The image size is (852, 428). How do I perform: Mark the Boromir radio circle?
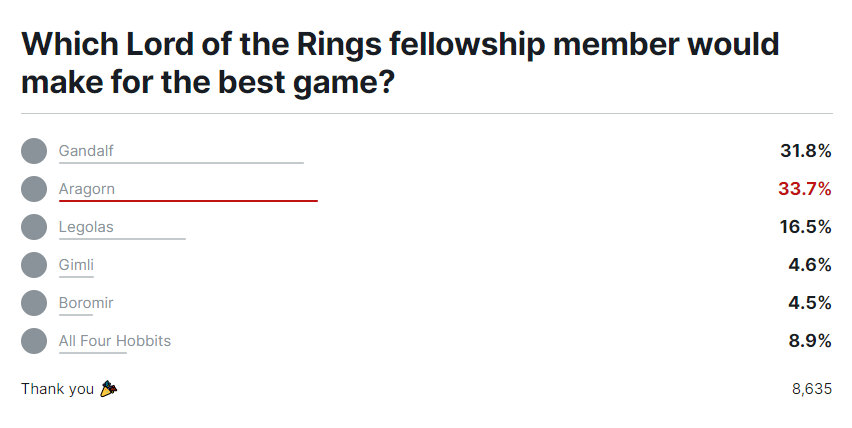pos(34,303)
